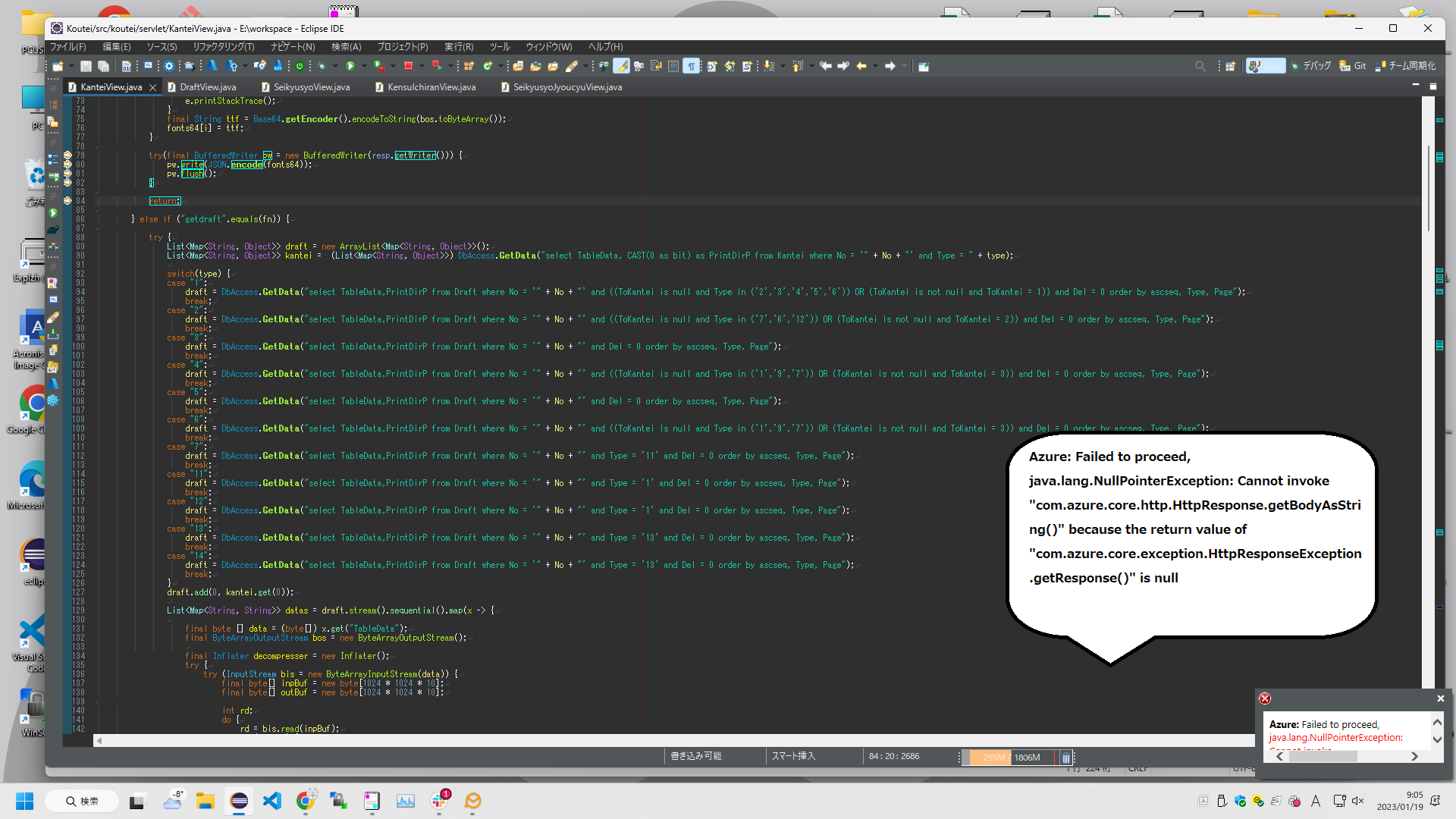Open the ナビゲート(N) menu

(x=290, y=47)
